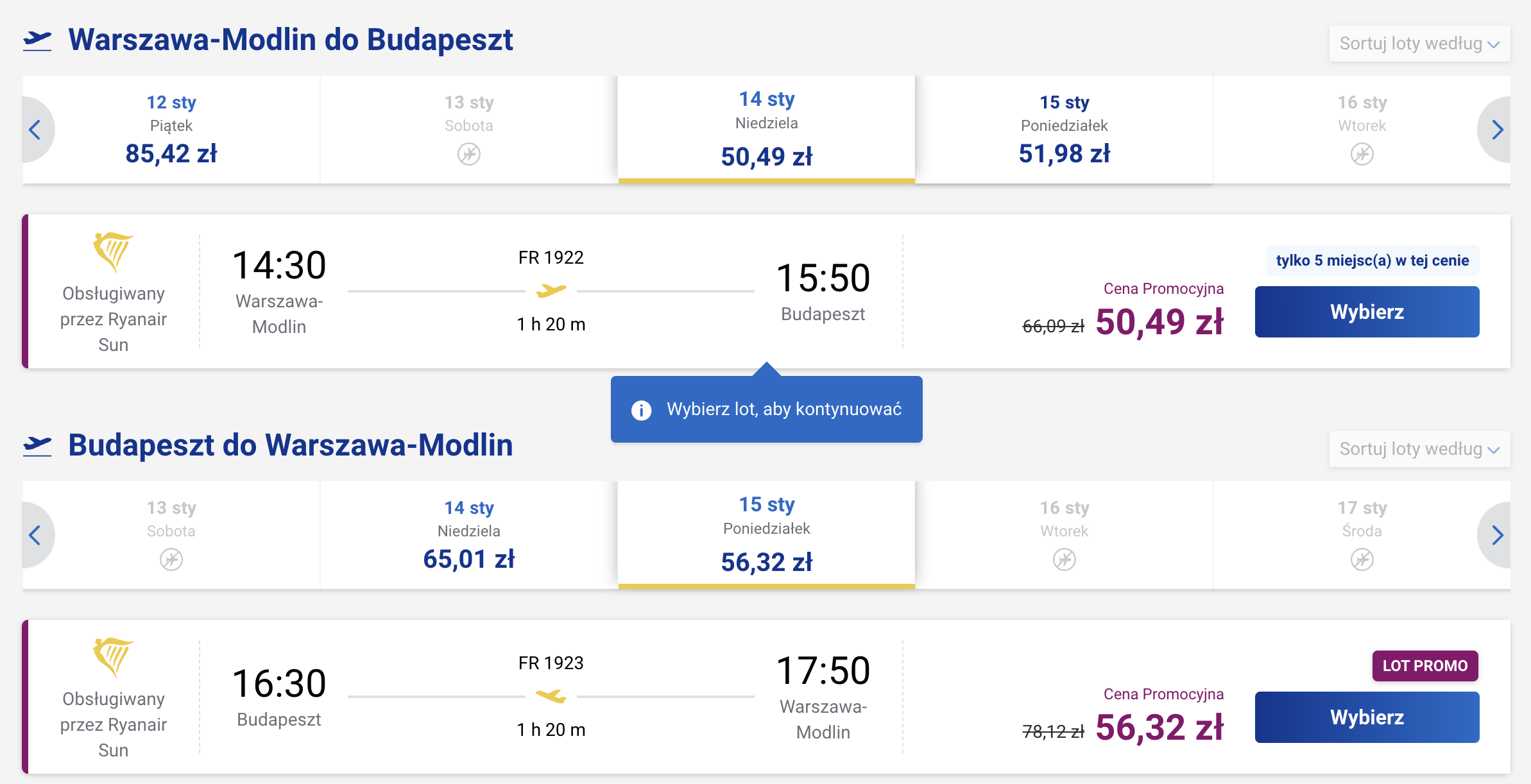Click Wybierz for the 16:30 Budapeszt flight
This screenshot has height=784, width=1531.
pos(1367,717)
